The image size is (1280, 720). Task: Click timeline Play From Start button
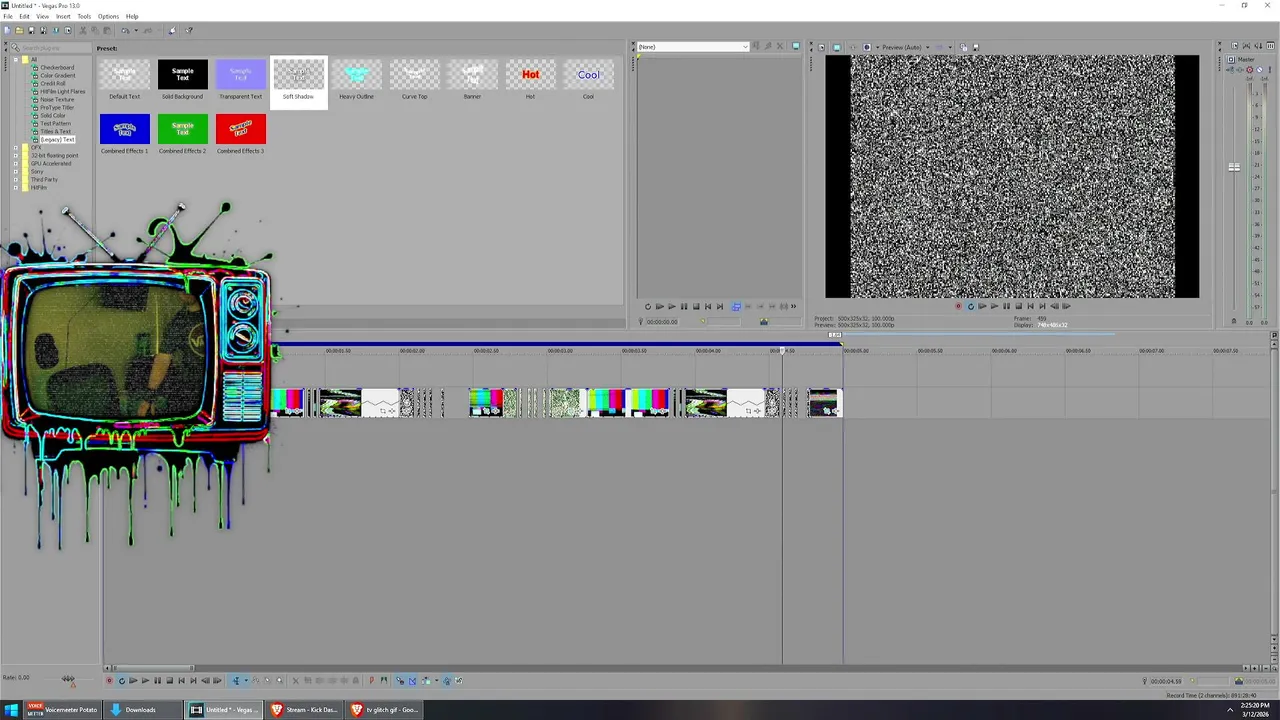133,681
